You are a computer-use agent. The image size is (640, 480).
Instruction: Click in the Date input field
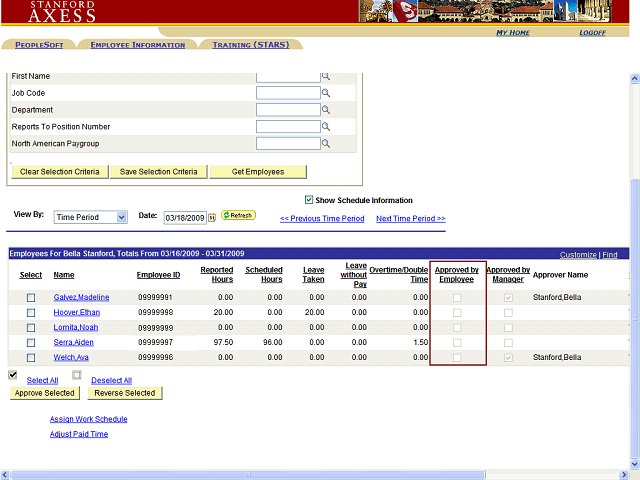point(184,217)
